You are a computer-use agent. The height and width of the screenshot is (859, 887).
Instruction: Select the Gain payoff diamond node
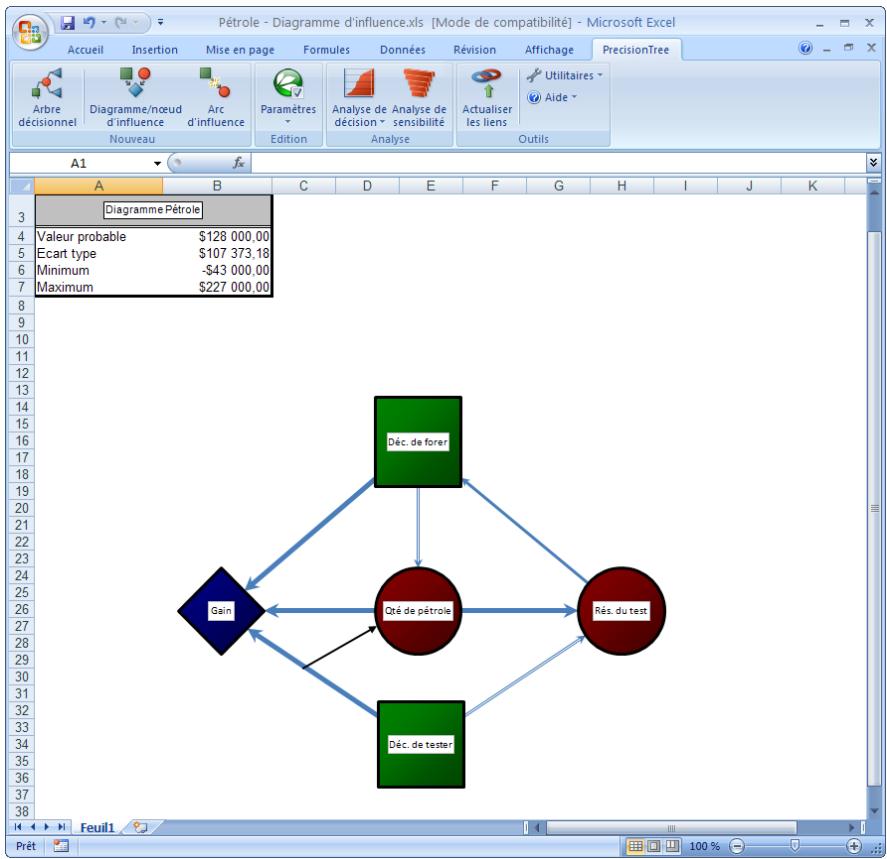point(222,611)
